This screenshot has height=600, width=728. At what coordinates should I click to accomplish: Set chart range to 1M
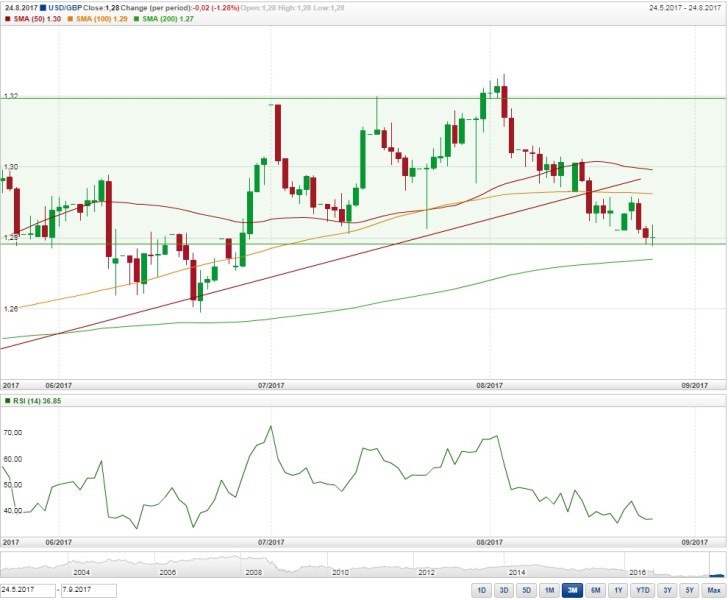550,590
